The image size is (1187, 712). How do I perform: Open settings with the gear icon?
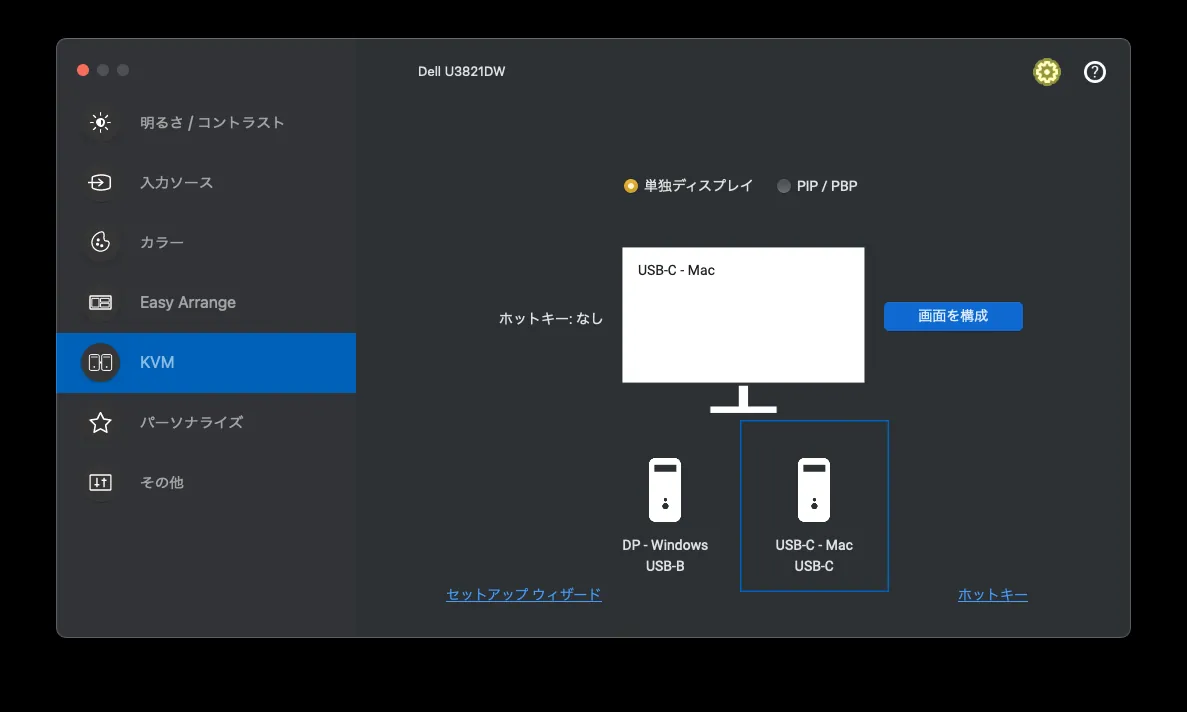[1046, 72]
